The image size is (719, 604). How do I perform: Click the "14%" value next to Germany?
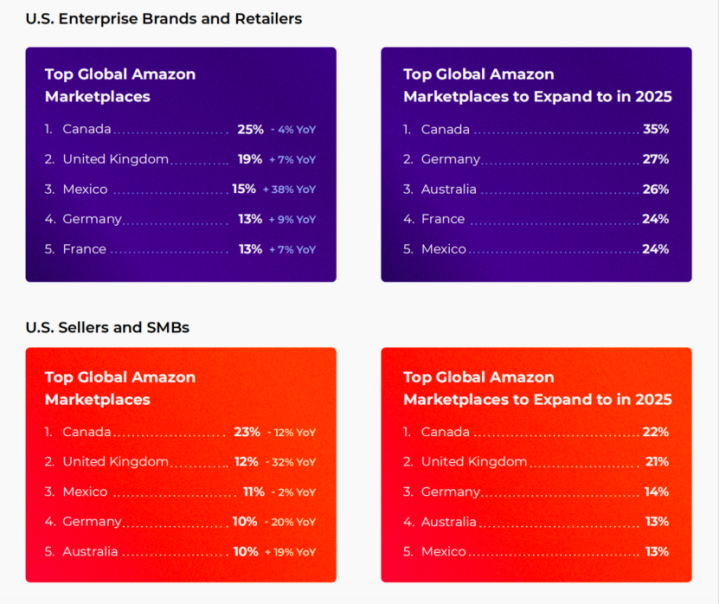coord(656,492)
